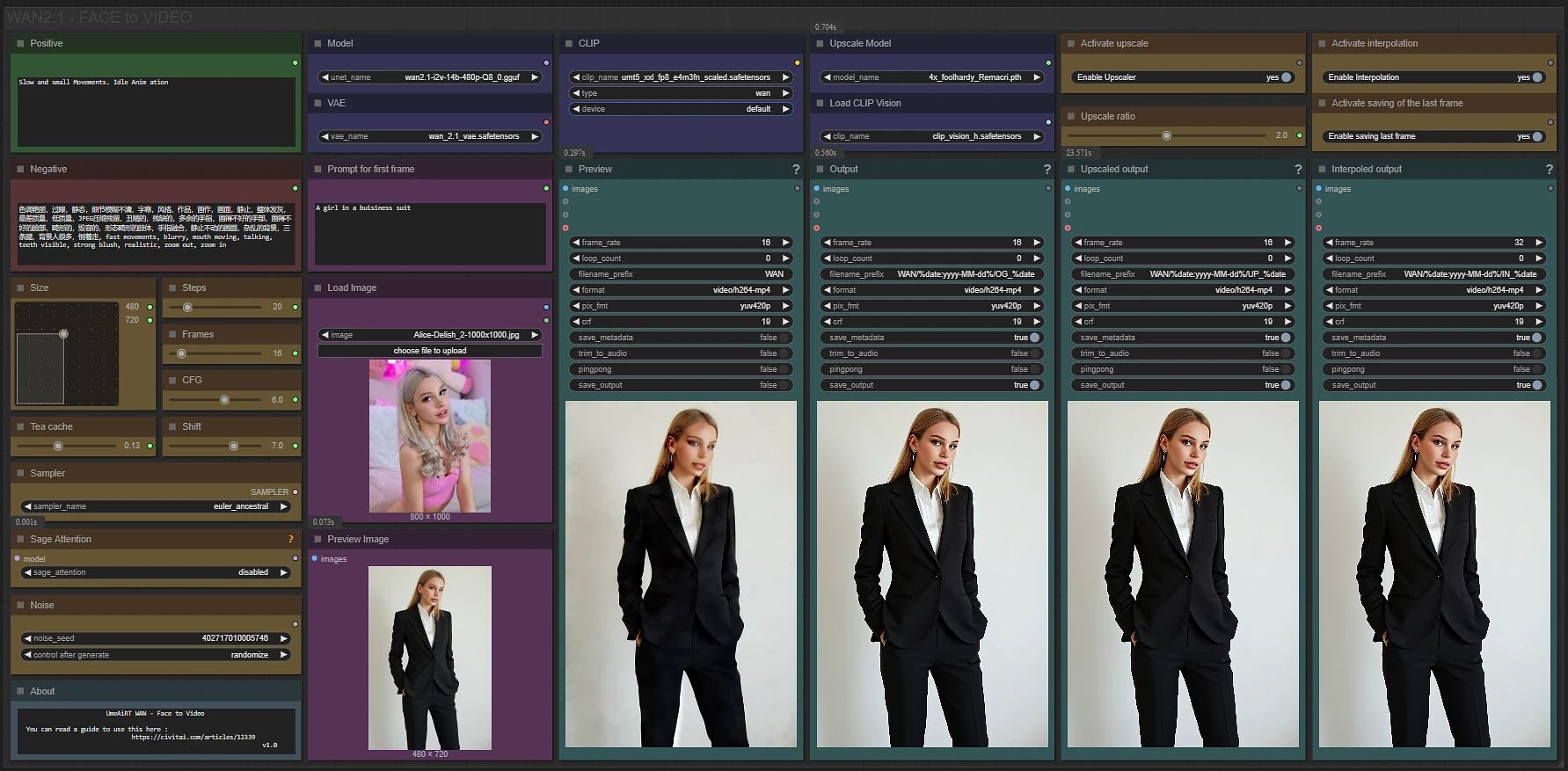The image size is (1568, 771).
Task: Click the filename_prefix field in the Output node
Action: [932, 274]
